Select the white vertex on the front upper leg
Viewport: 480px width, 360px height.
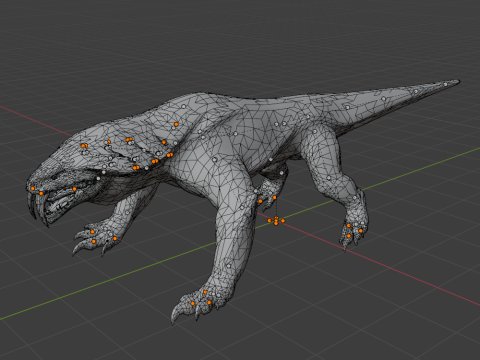(x=215, y=160)
